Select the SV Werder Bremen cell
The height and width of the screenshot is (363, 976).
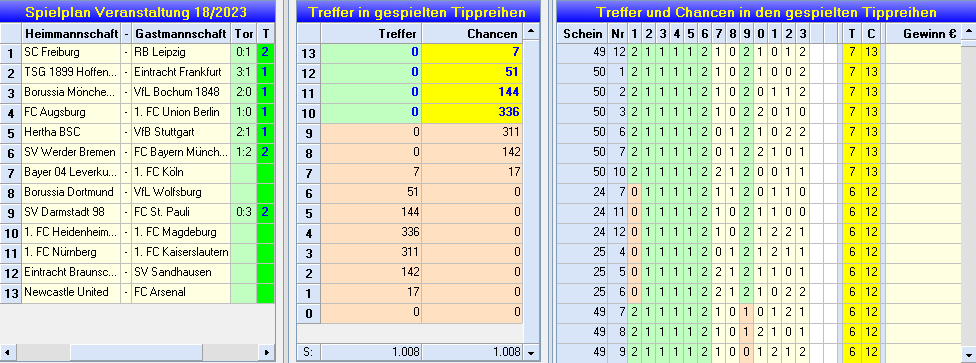pyautogui.click(x=72, y=152)
